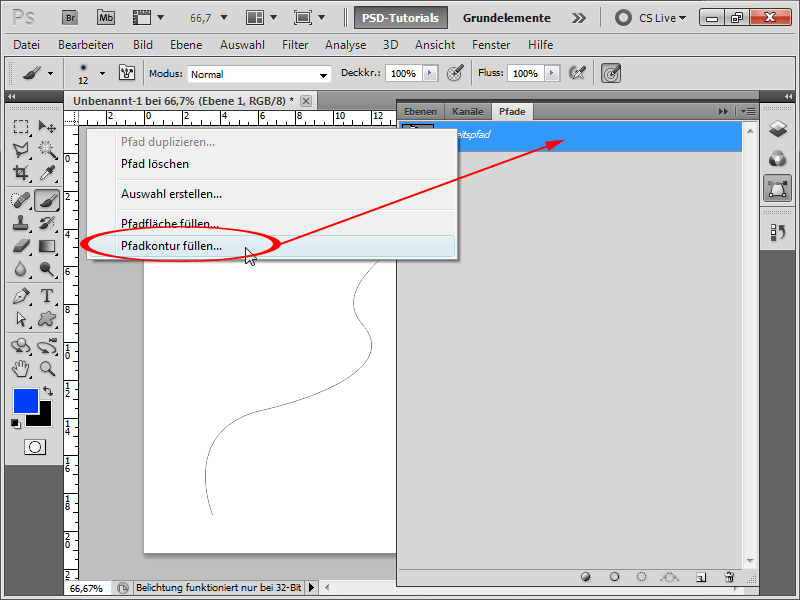Select the Path Selection tool

pyautogui.click(x=21, y=319)
